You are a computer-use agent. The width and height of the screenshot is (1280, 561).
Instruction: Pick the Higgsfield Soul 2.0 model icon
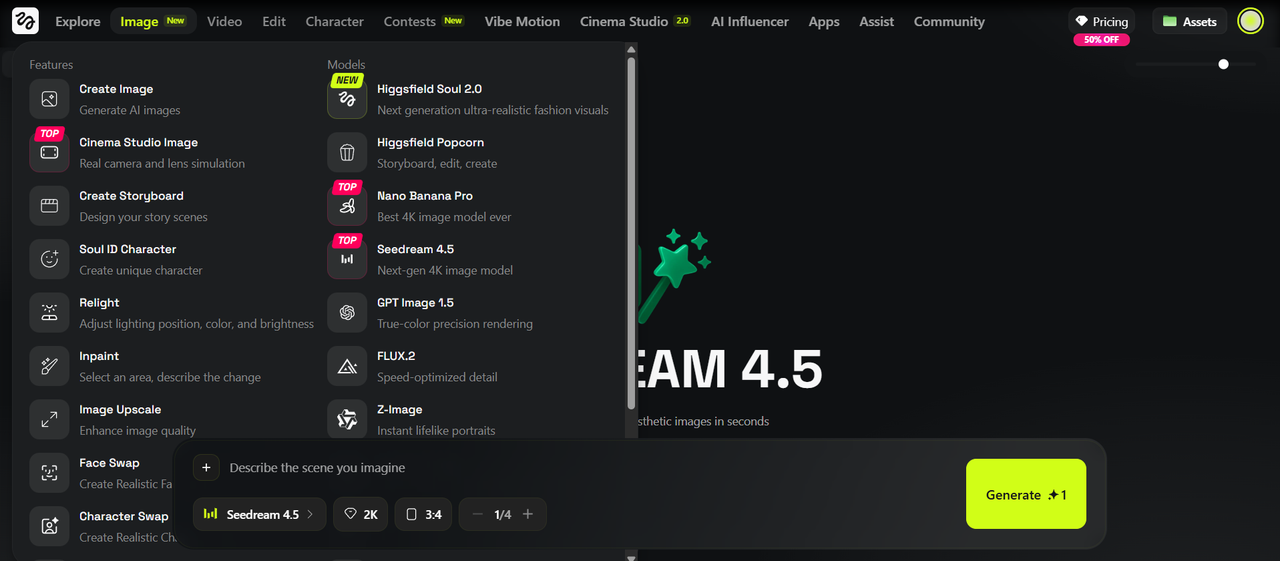[x=347, y=99]
